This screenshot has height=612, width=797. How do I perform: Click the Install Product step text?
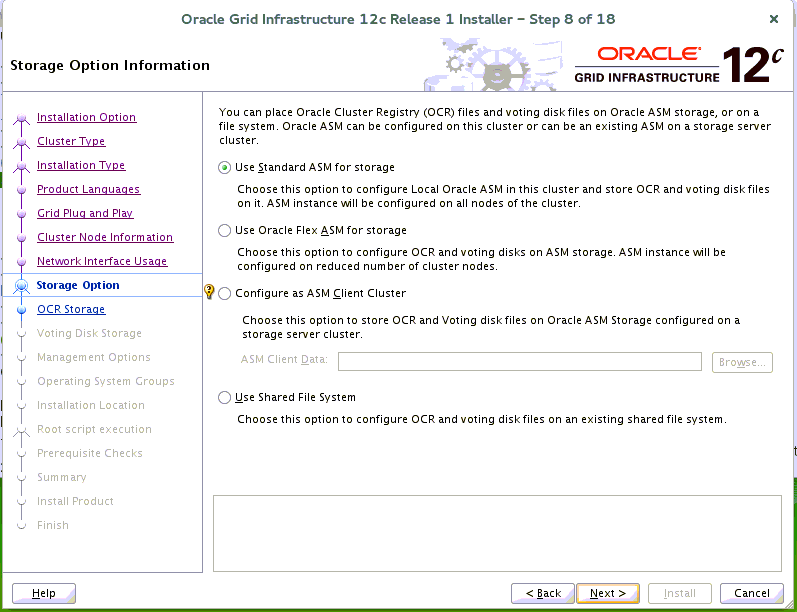click(75, 501)
